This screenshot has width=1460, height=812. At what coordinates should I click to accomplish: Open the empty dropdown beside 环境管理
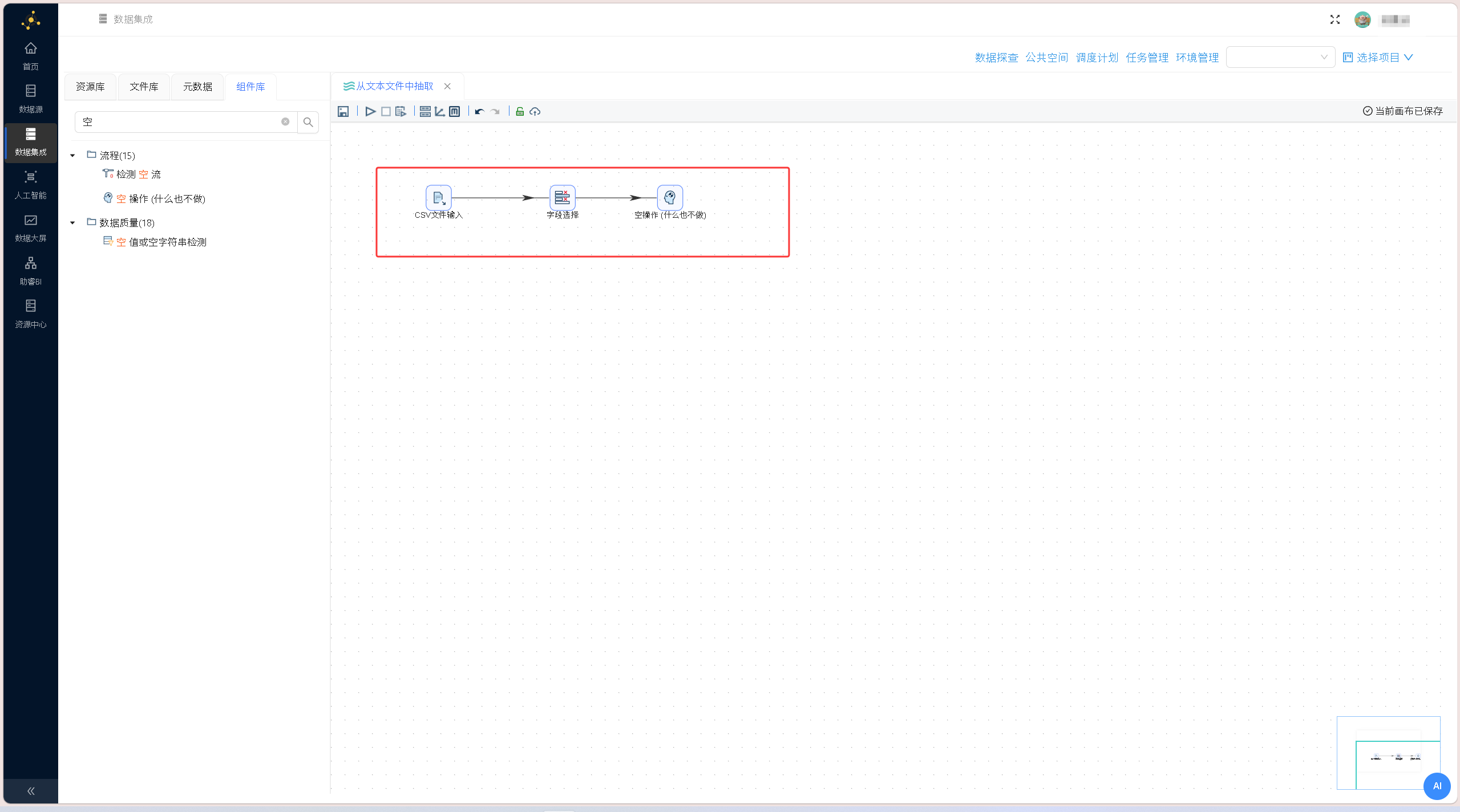coord(1280,57)
